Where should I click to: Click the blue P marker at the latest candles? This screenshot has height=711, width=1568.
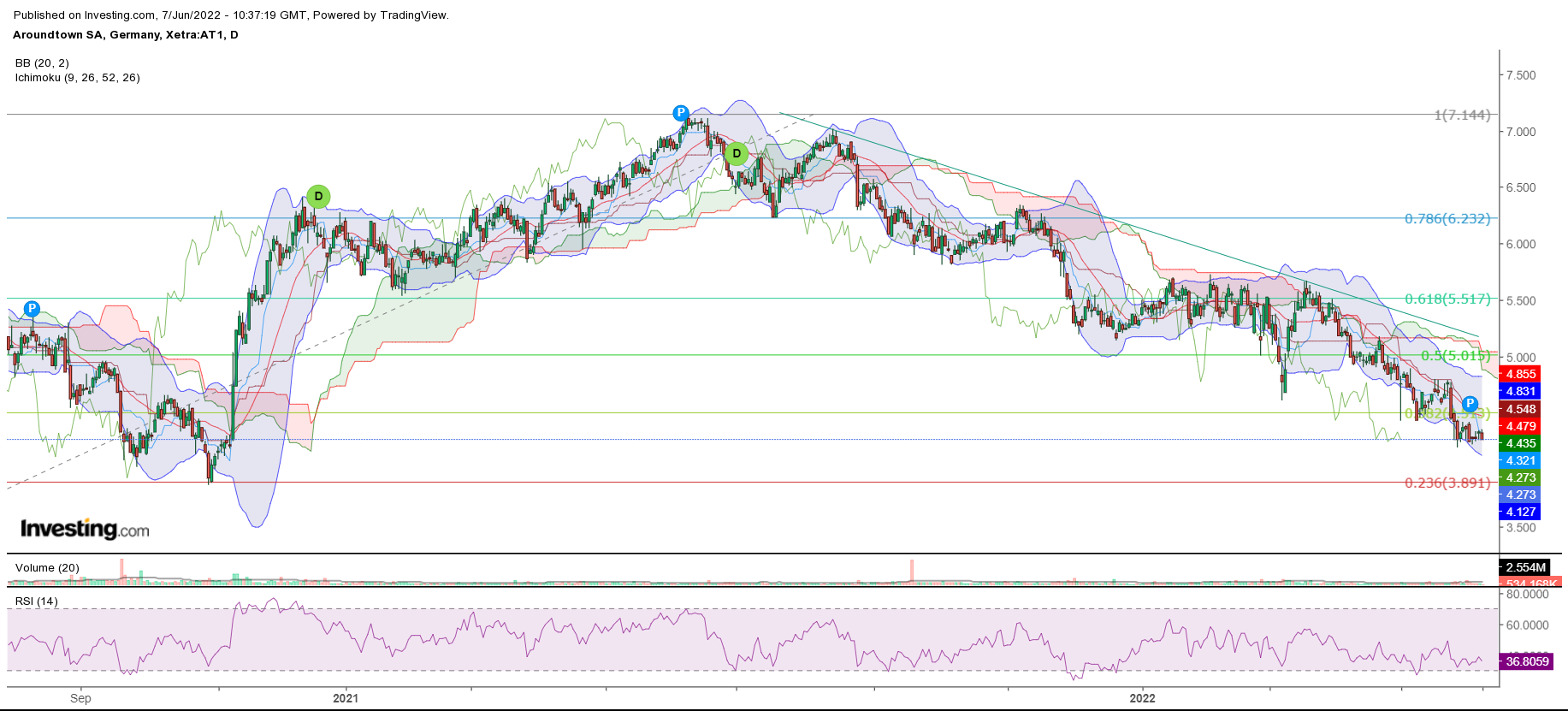pos(1470,404)
